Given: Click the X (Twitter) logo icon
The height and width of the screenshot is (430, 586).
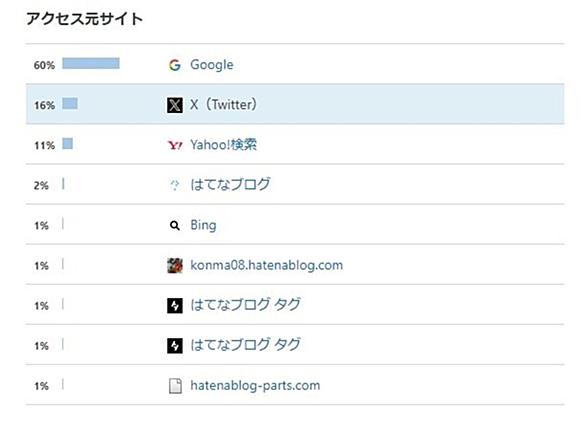Looking at the screenshot, I should (175, 105).
